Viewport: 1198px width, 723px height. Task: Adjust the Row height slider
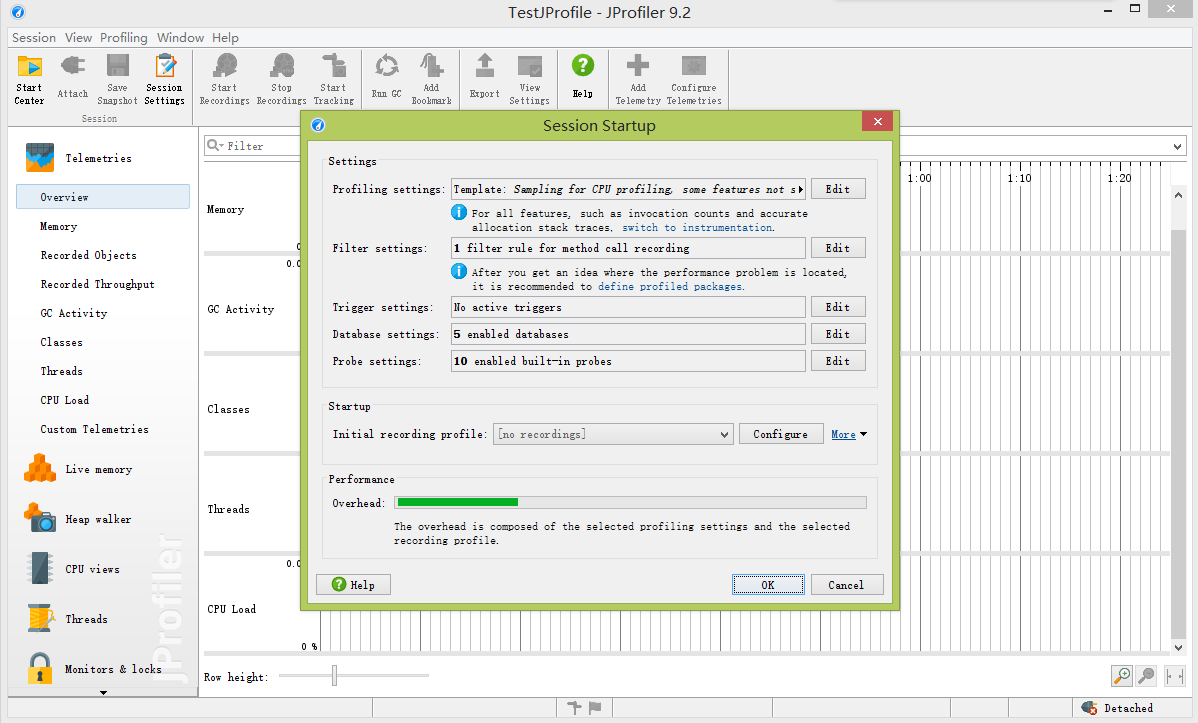click(x=334, y=676)
